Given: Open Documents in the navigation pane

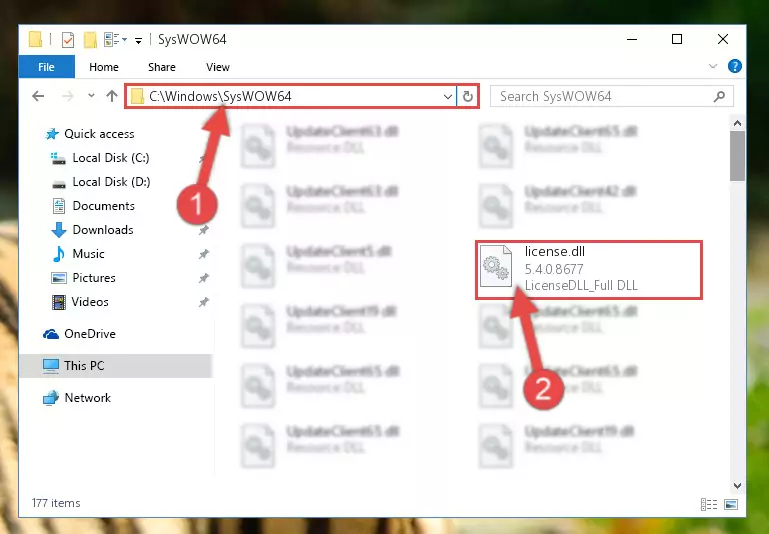Looking at the screenshot, I should 103,206.
